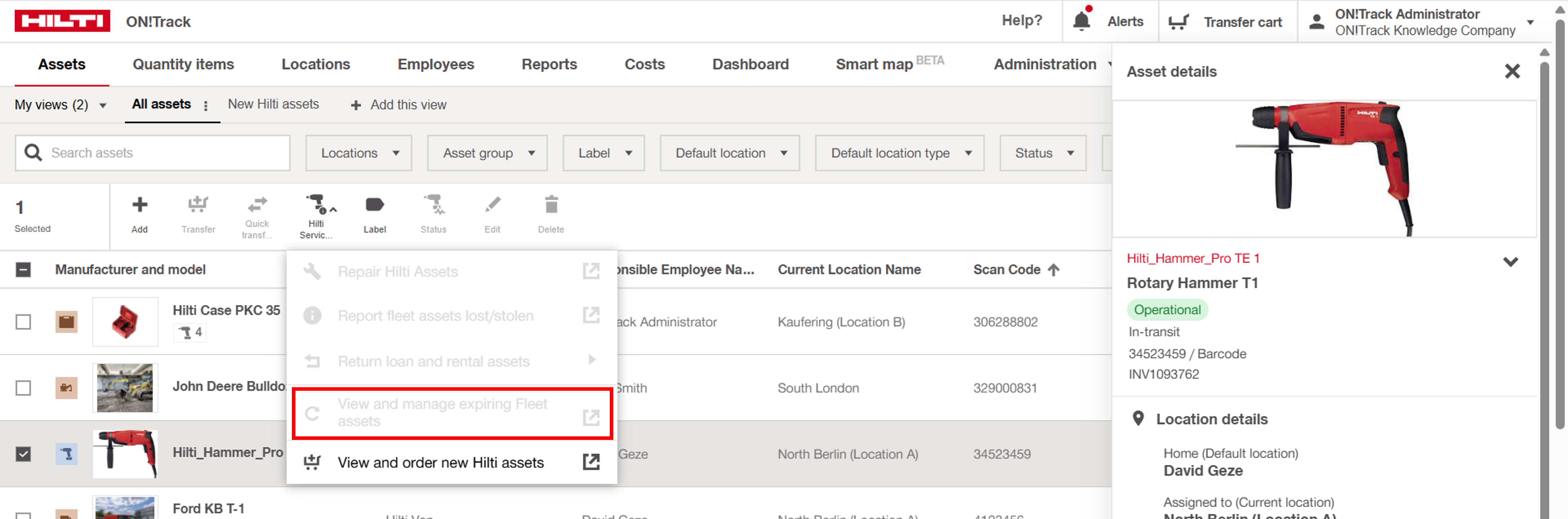
Task: Open the Smart map BETA tab
Action: (890, 63)
